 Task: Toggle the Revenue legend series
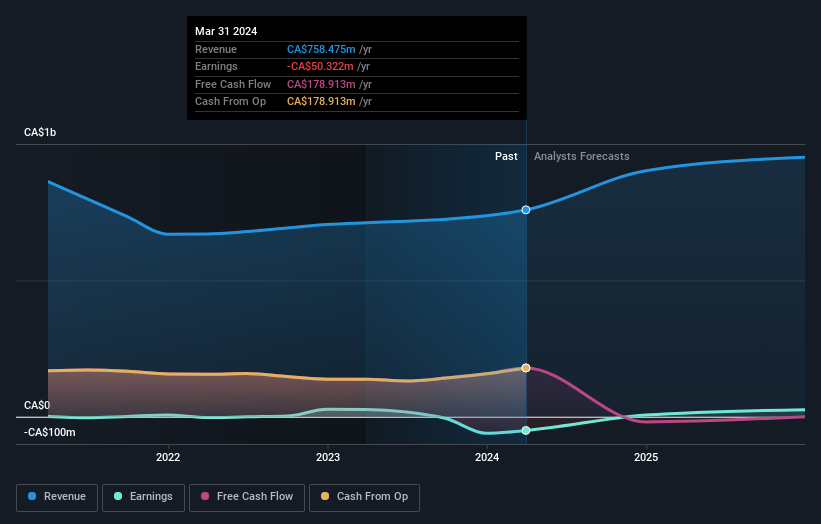tap(57, 497)
